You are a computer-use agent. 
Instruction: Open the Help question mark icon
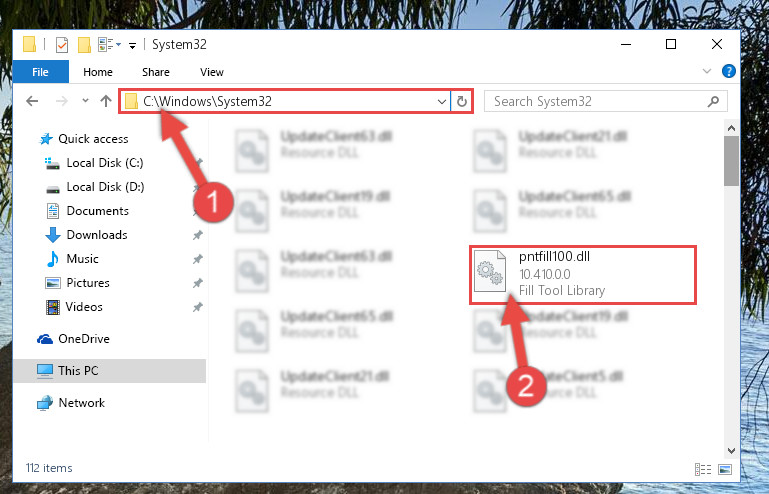point(729,71)
